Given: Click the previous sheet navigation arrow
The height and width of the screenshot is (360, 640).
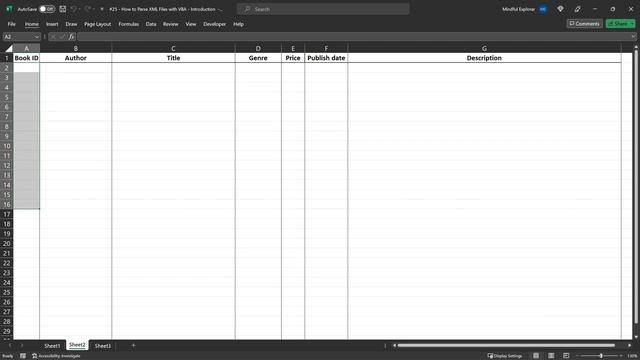Looking at the screenshot, I should click(x=10, y=346).
